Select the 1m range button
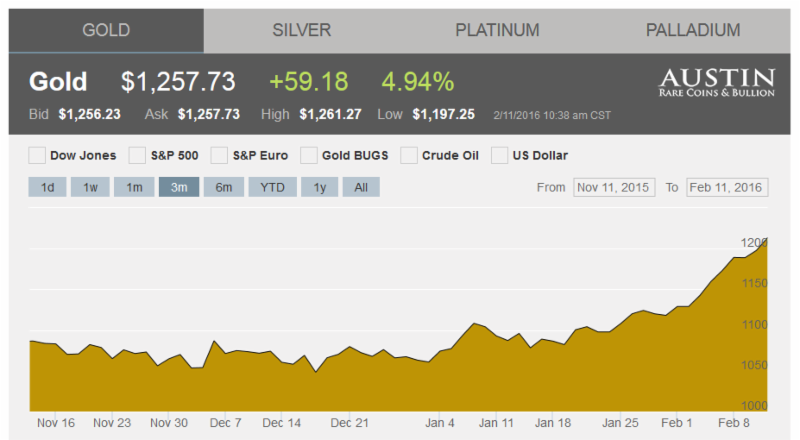This screenshot has height=440, width=800. 133,187
